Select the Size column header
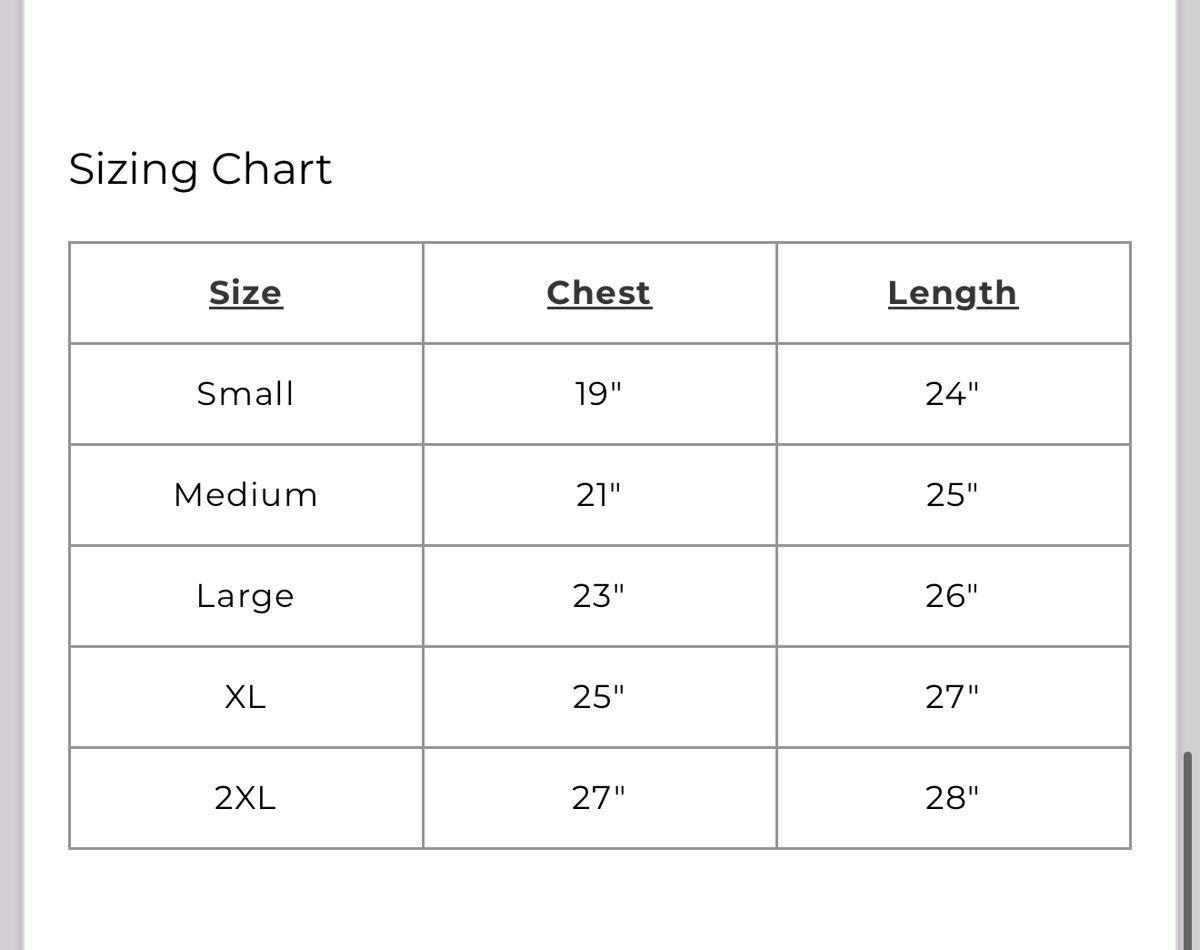Screen dimensions: 1200x950 tap(246, 293)
